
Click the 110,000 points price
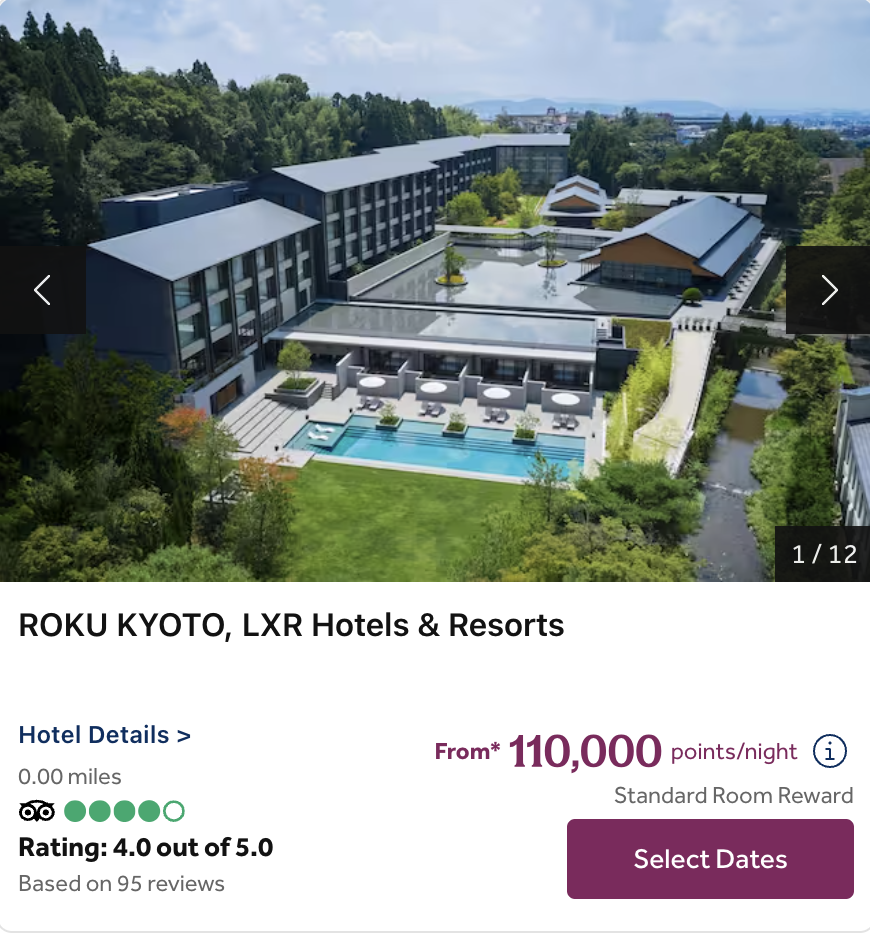[x=585, y=752]
